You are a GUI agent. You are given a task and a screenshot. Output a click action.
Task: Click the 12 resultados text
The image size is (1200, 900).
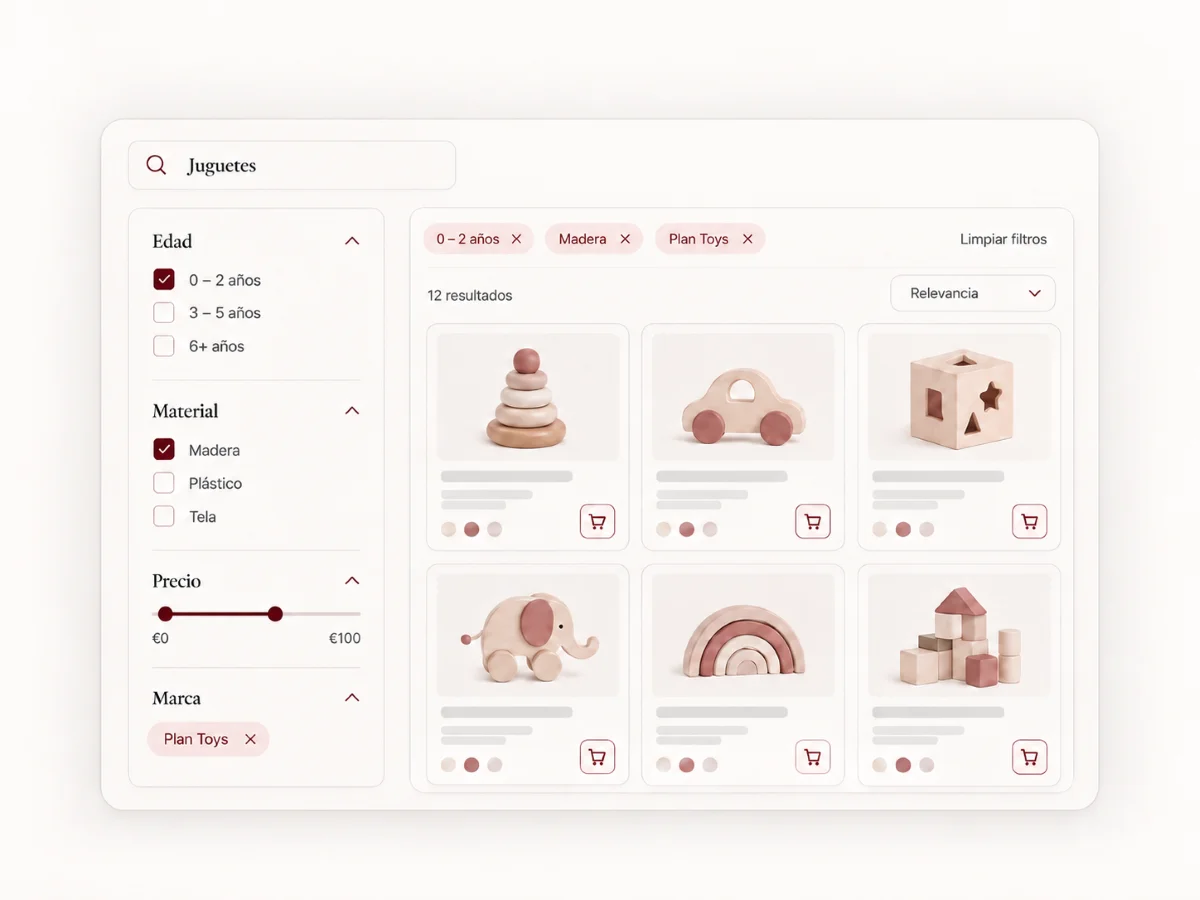(x=469, y=295)
